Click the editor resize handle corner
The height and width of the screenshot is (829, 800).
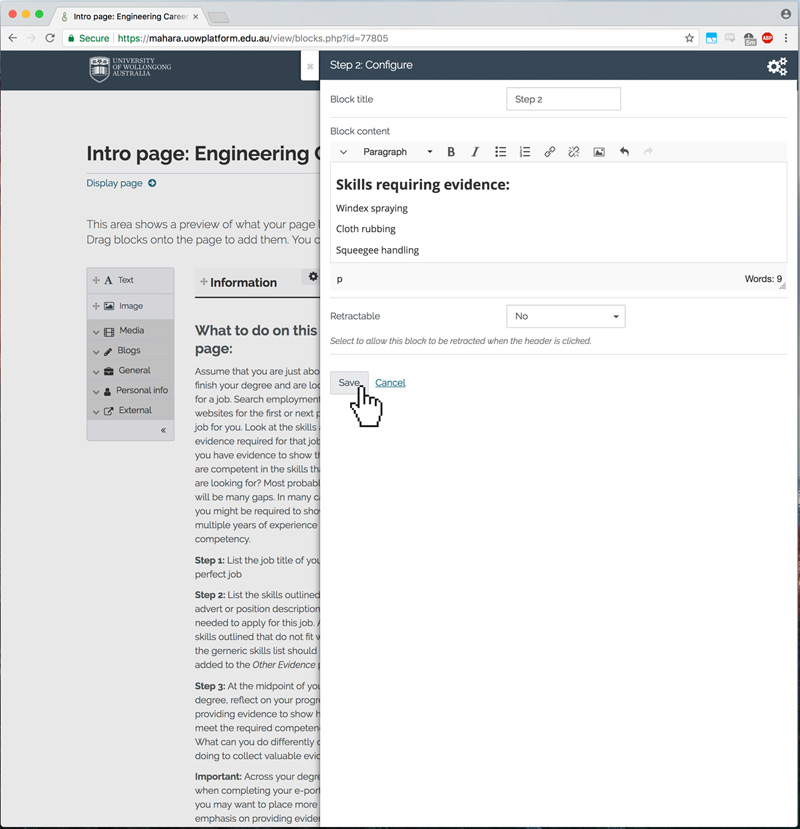[x=782, y=285]
